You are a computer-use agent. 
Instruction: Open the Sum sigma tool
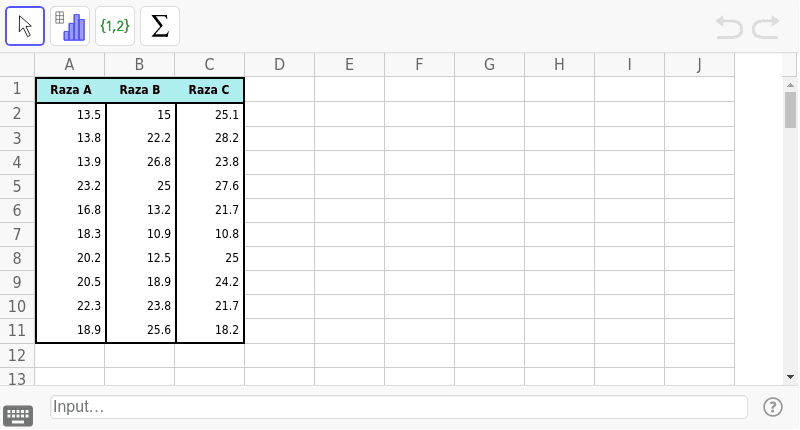pos(160,26)
